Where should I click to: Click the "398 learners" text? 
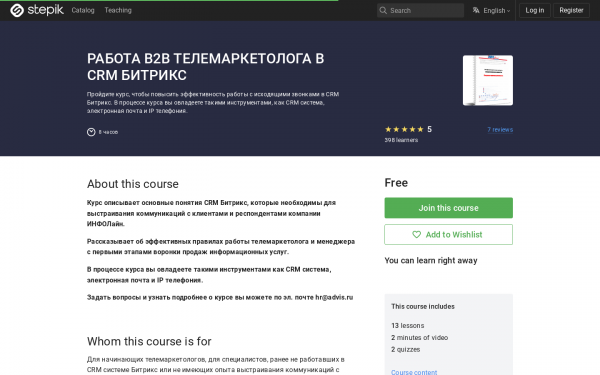[401, 140]
